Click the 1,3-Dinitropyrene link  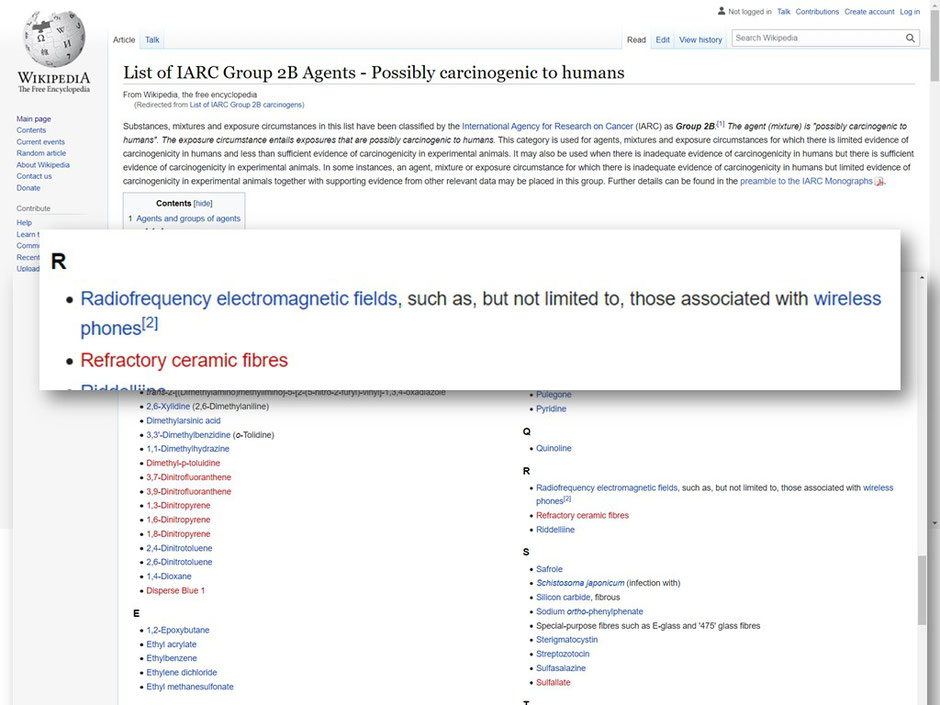tap(178, 506)
